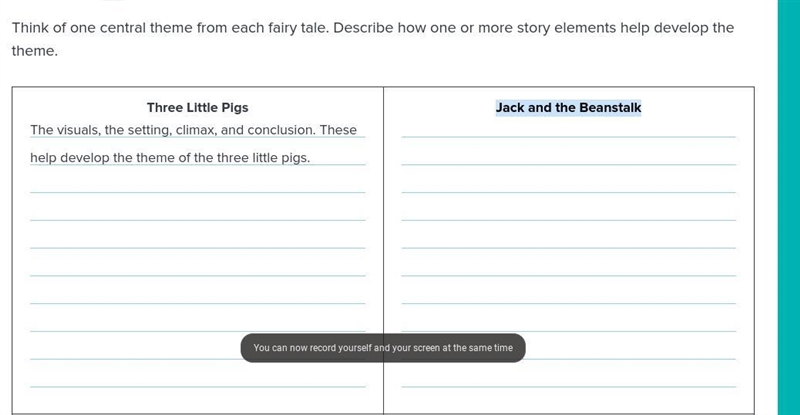Click the teal vertical bar at the page edge

click(x=789, y=207)
